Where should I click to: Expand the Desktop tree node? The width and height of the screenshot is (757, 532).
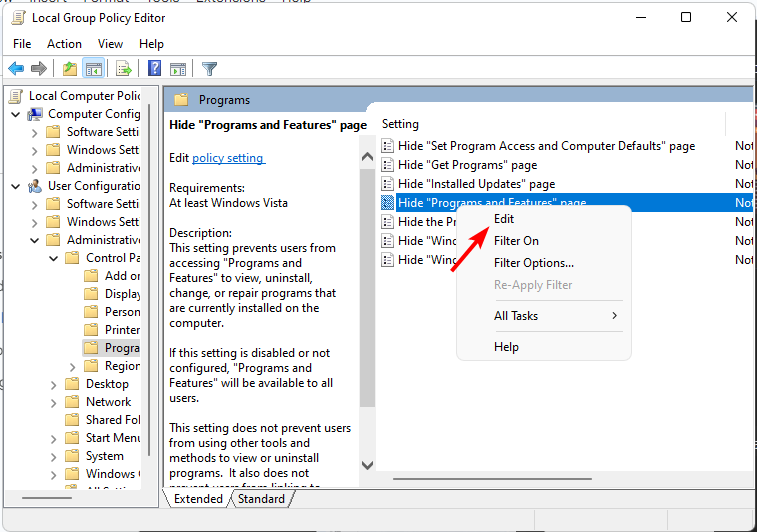tap(54, 385)
